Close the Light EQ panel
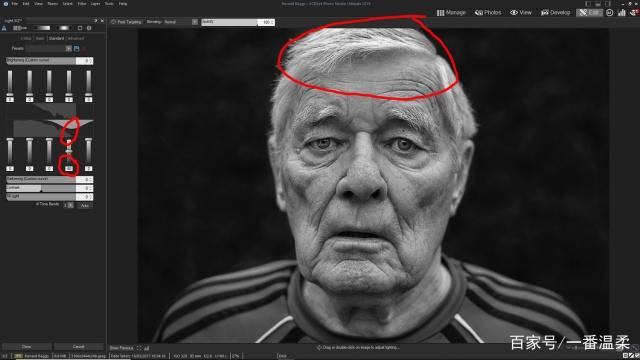The height and width of the screenshot is (360, 640). pos(102,20)
